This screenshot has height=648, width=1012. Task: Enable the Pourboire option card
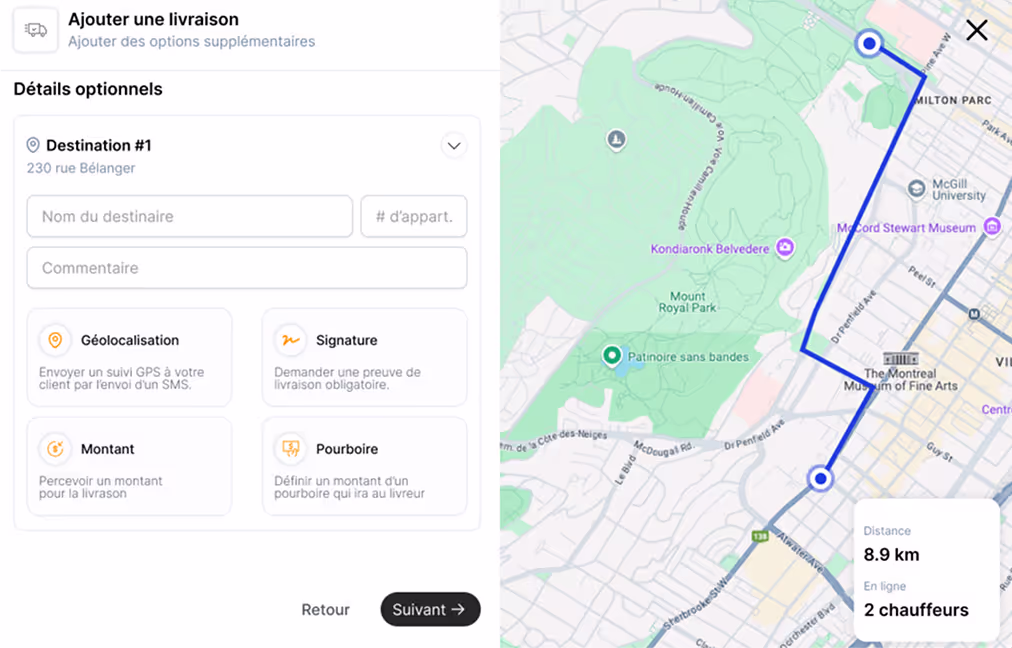click(x=364, y=467)
